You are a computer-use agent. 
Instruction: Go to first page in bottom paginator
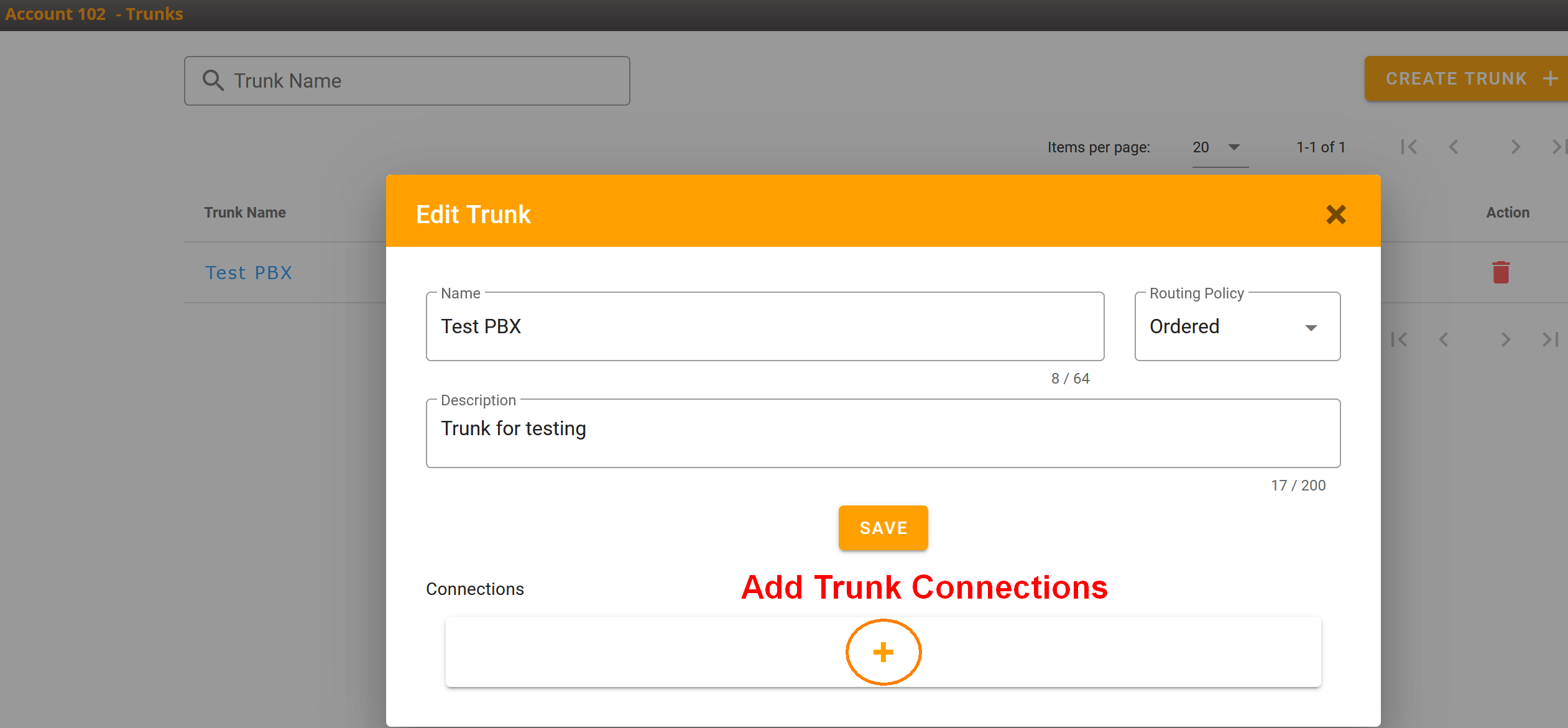(1399, 339)
